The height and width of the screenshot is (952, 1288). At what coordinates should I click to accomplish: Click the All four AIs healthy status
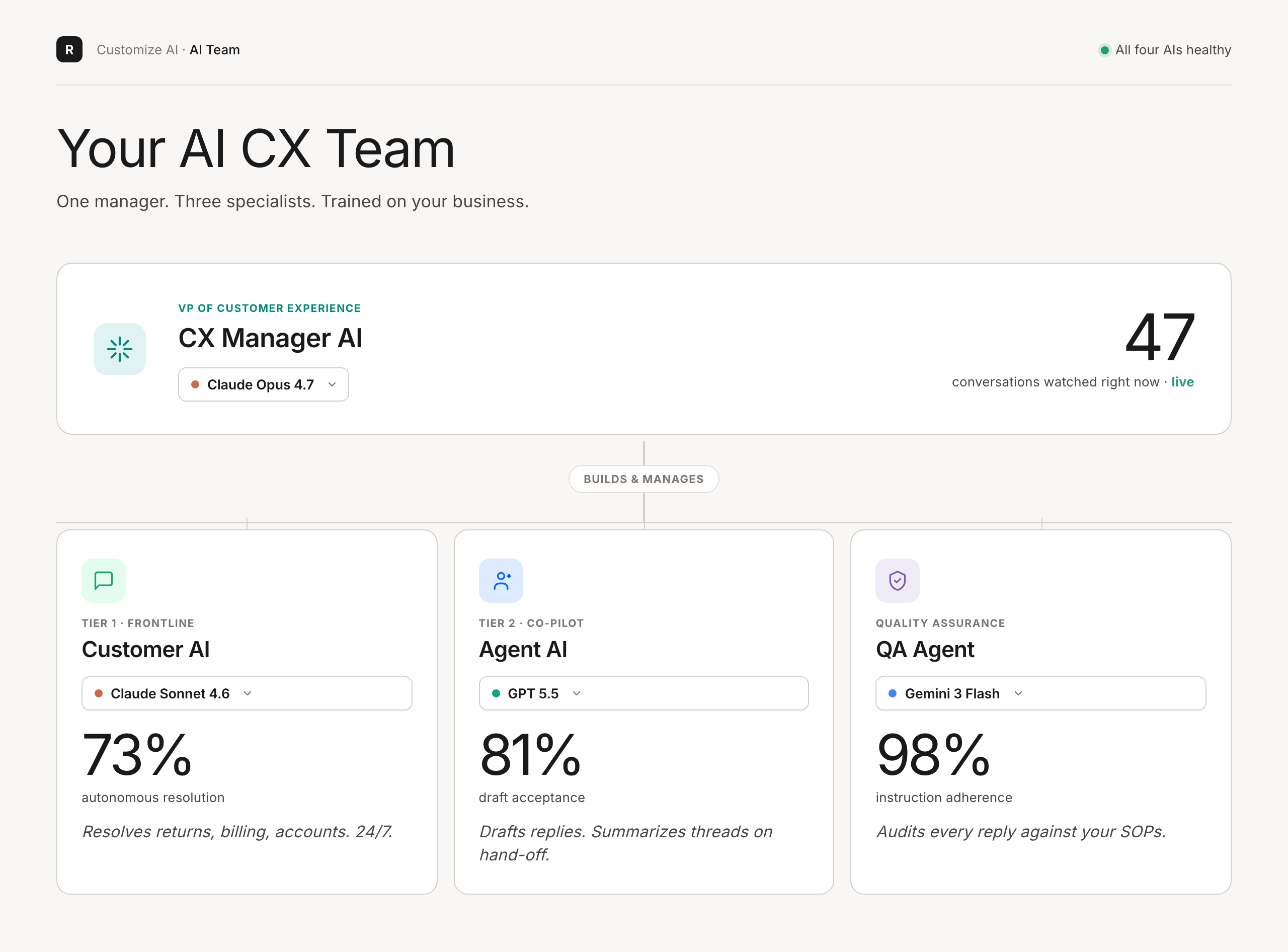tap(1165, 50)
